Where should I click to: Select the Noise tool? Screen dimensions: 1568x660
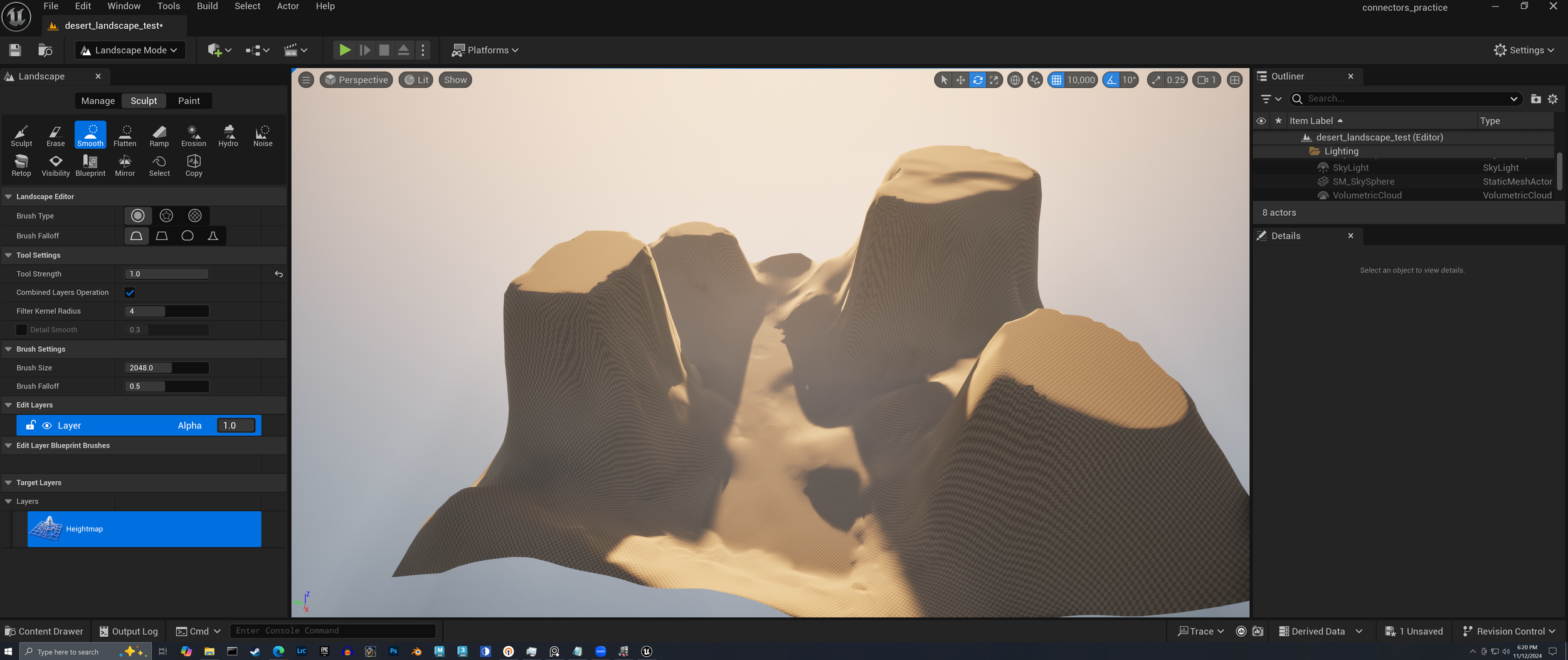(x=263, y=136)
